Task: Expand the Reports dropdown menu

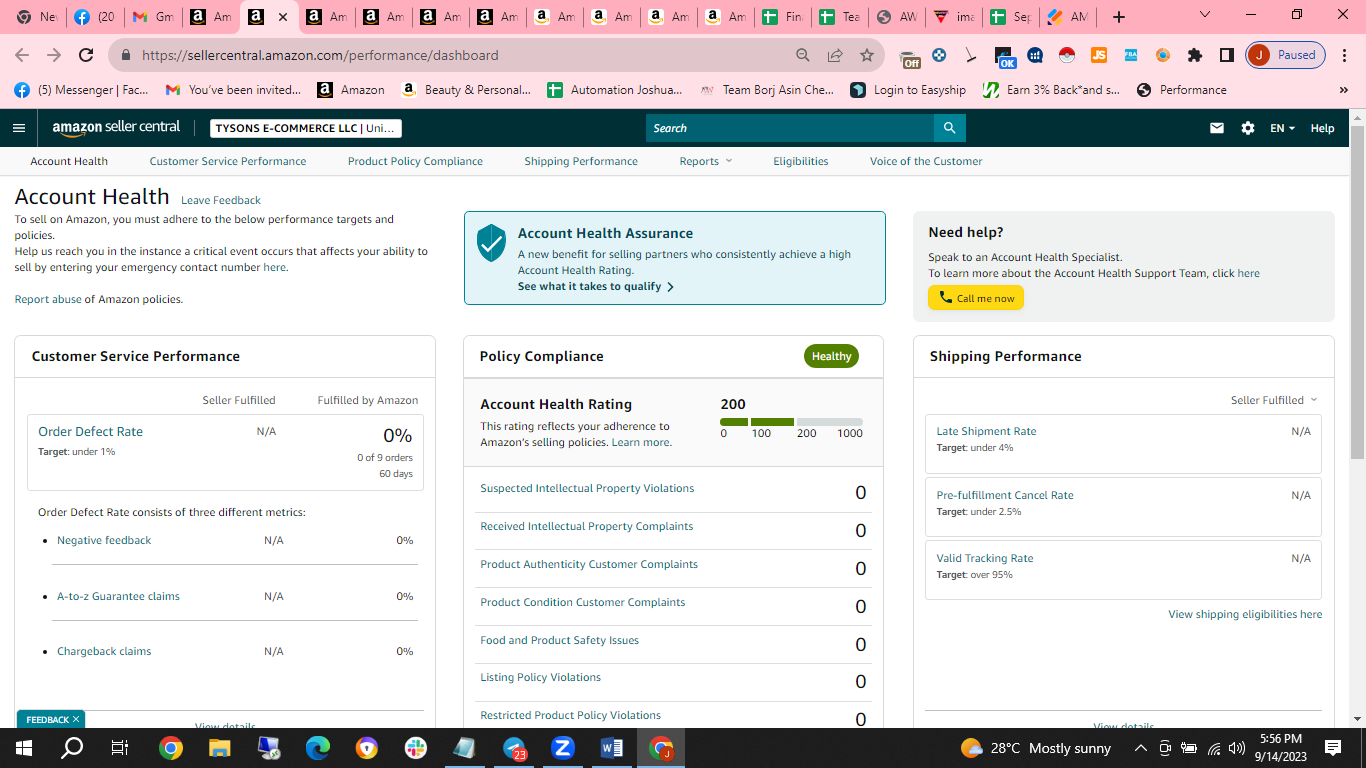Action: coord(706,161)
